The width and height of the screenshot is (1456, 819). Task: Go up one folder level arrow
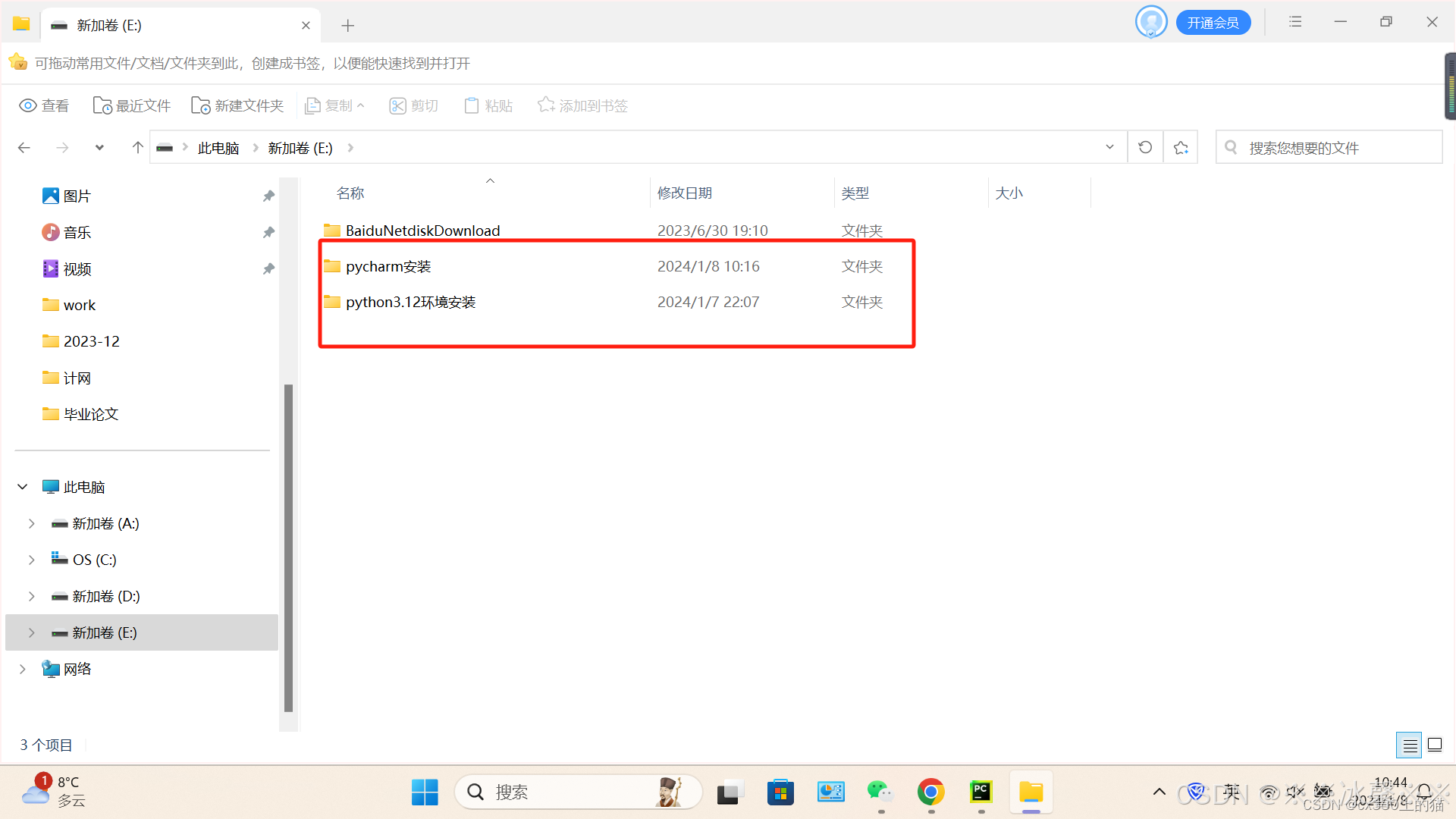click(x=137, y=147)
